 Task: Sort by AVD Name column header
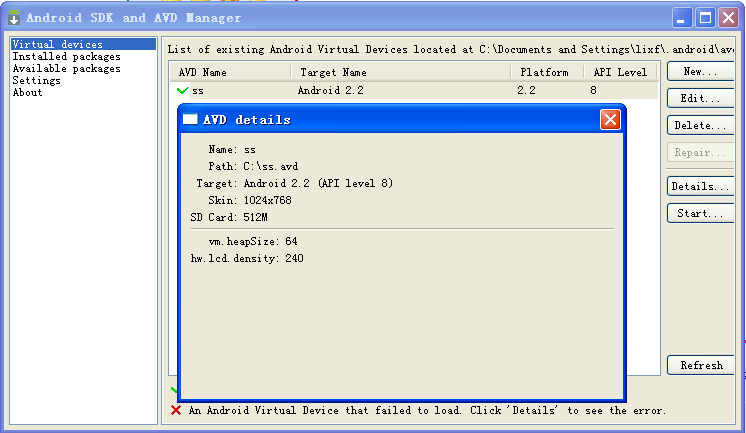(x=231, y=72)
